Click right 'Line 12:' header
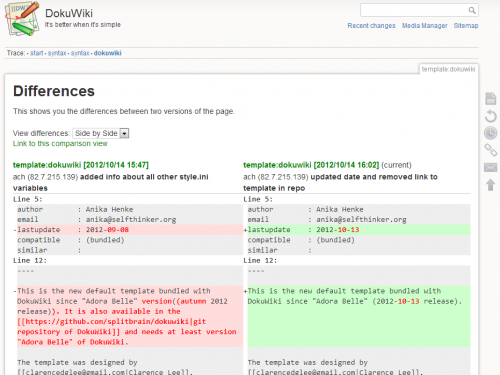500x375 pixels. [x=260, y=260]
